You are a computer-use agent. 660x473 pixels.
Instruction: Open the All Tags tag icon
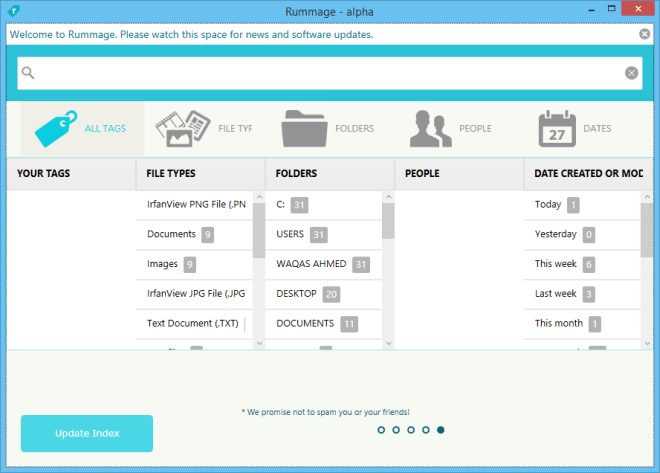point(56,128)
